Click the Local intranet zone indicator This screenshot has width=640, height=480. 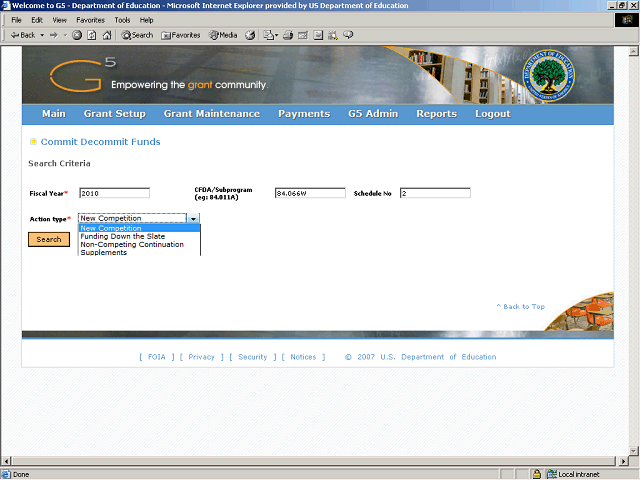(574, 474)
